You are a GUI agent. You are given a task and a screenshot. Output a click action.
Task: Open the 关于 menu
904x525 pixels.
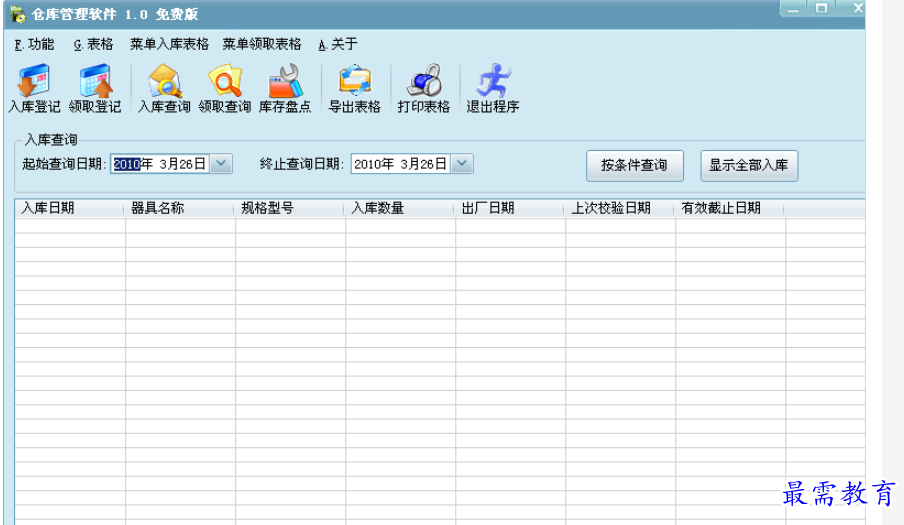point(338,44)
